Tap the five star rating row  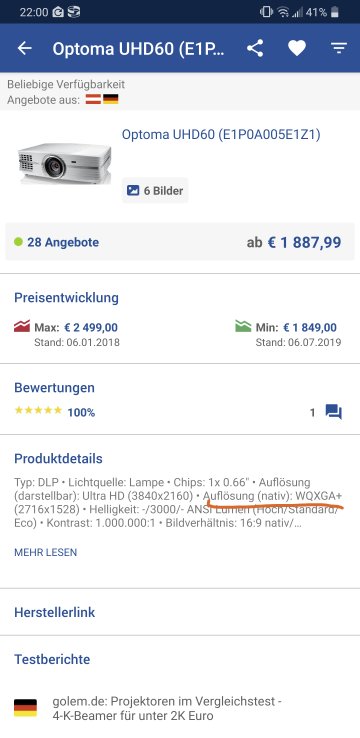tap(55, 412)
